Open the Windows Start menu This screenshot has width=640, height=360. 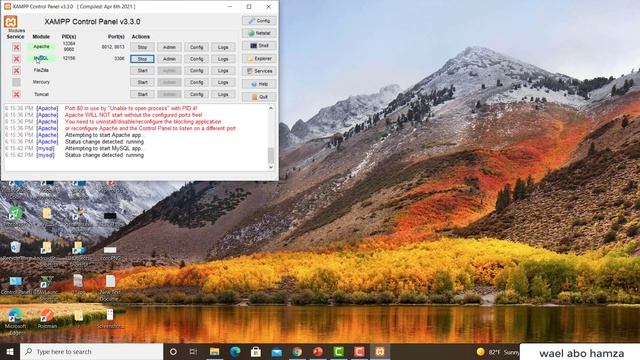(10, 351)
